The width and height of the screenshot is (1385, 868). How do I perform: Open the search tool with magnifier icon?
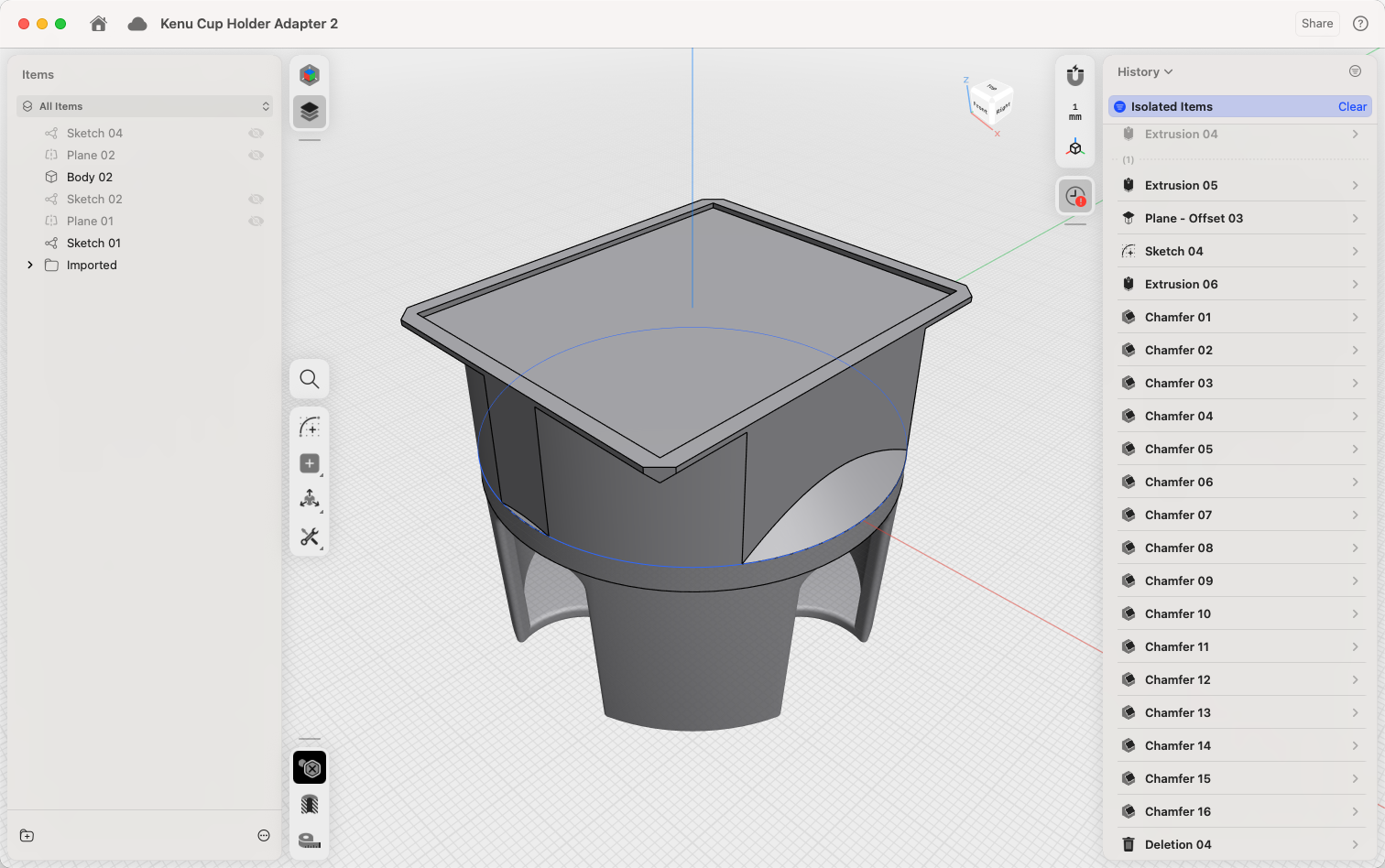click(x=310, y=379)
